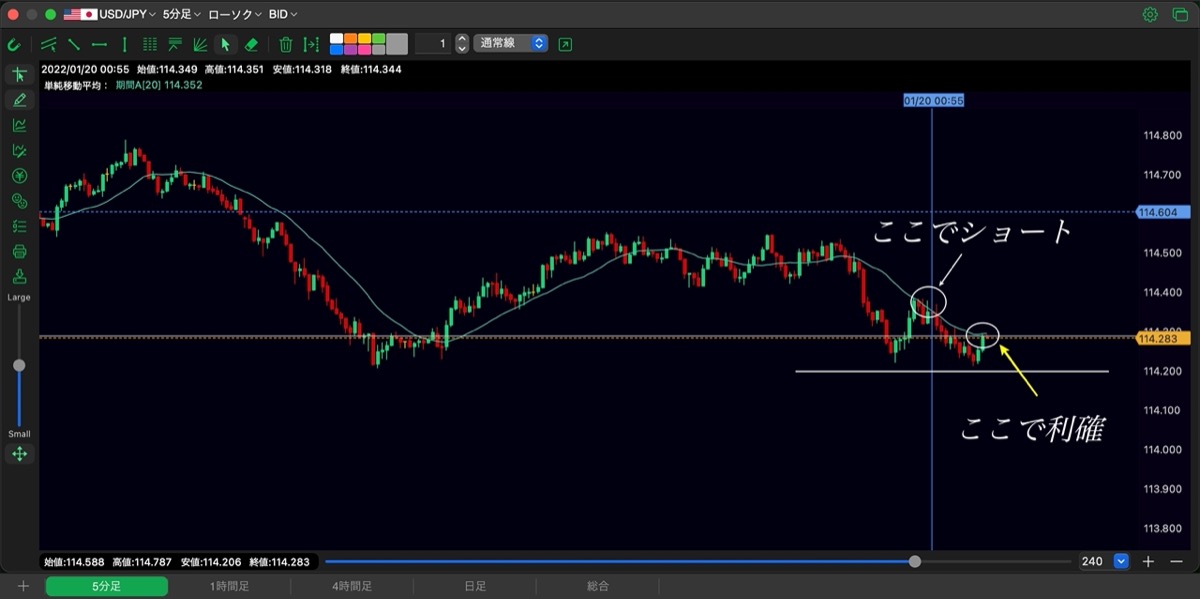Select the trend line drawing tool

74,44
